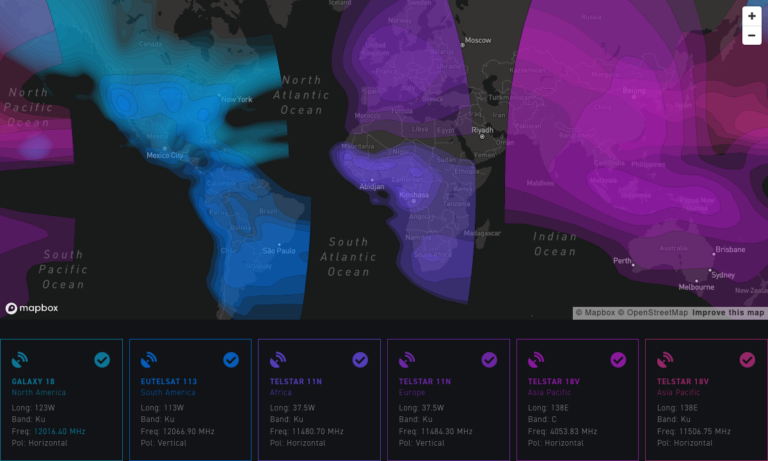The width and height of the screenshot is (768, 461).
Task: Click the Galaxy 18 frequency 12016.40 MHz
Action: [60, 431]
